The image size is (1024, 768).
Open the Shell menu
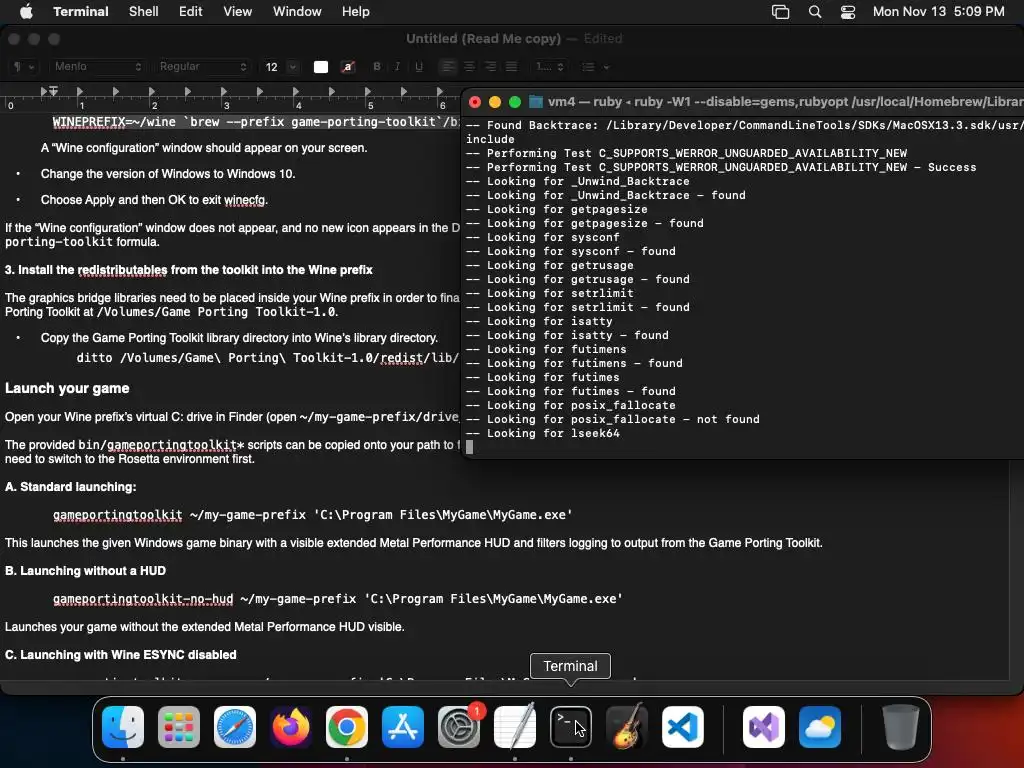click(x=144, y=12)
